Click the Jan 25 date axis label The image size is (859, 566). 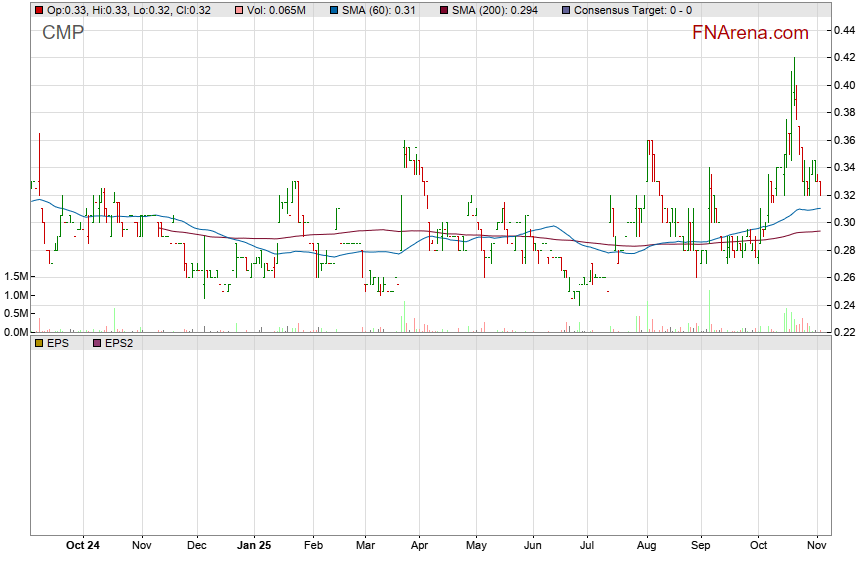254,546
